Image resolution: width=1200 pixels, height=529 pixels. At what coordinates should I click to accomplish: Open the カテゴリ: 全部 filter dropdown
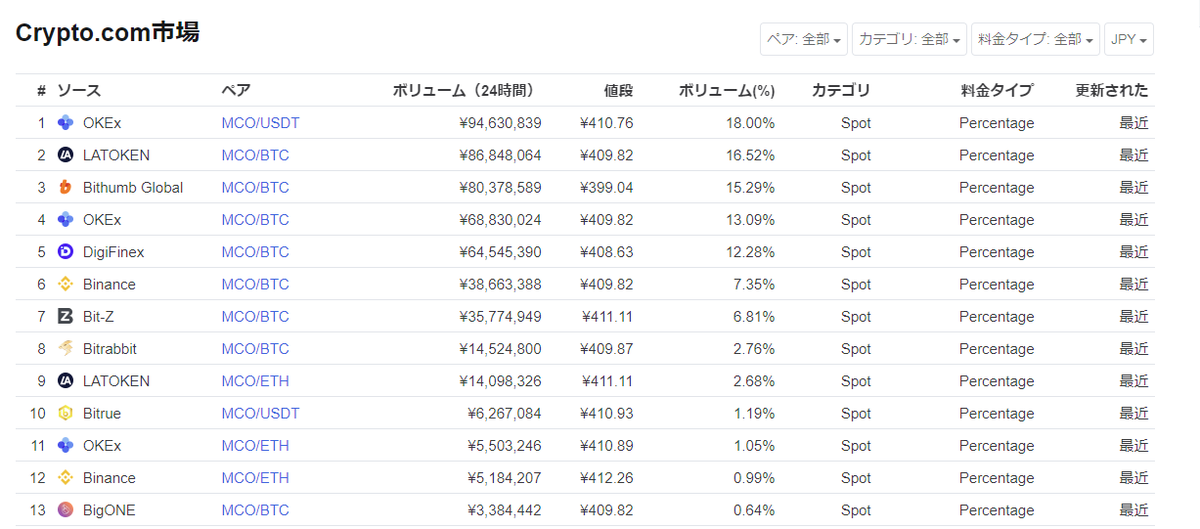[x=909, y=39]
